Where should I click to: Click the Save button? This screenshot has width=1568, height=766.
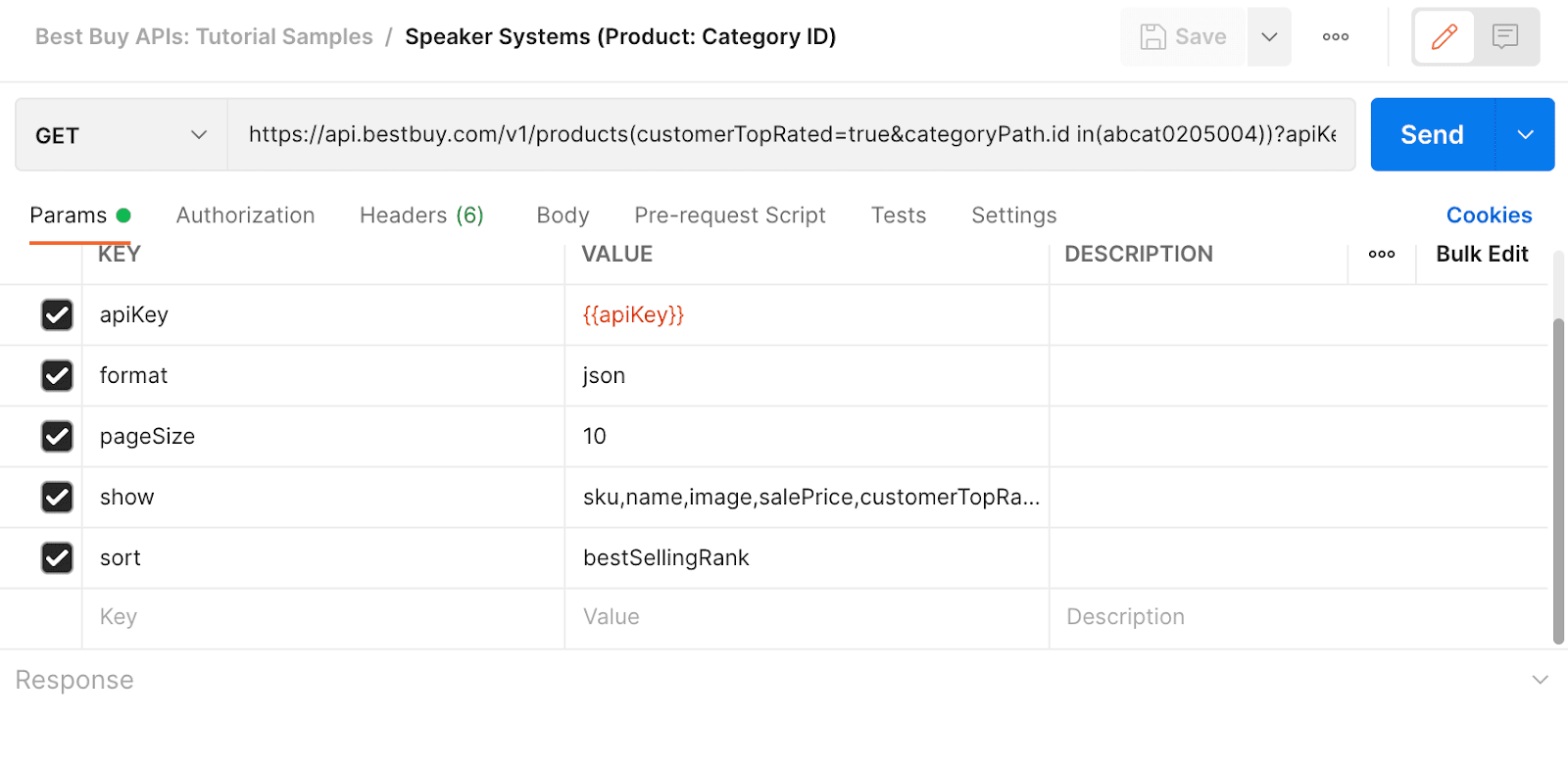pos(1183,37)
